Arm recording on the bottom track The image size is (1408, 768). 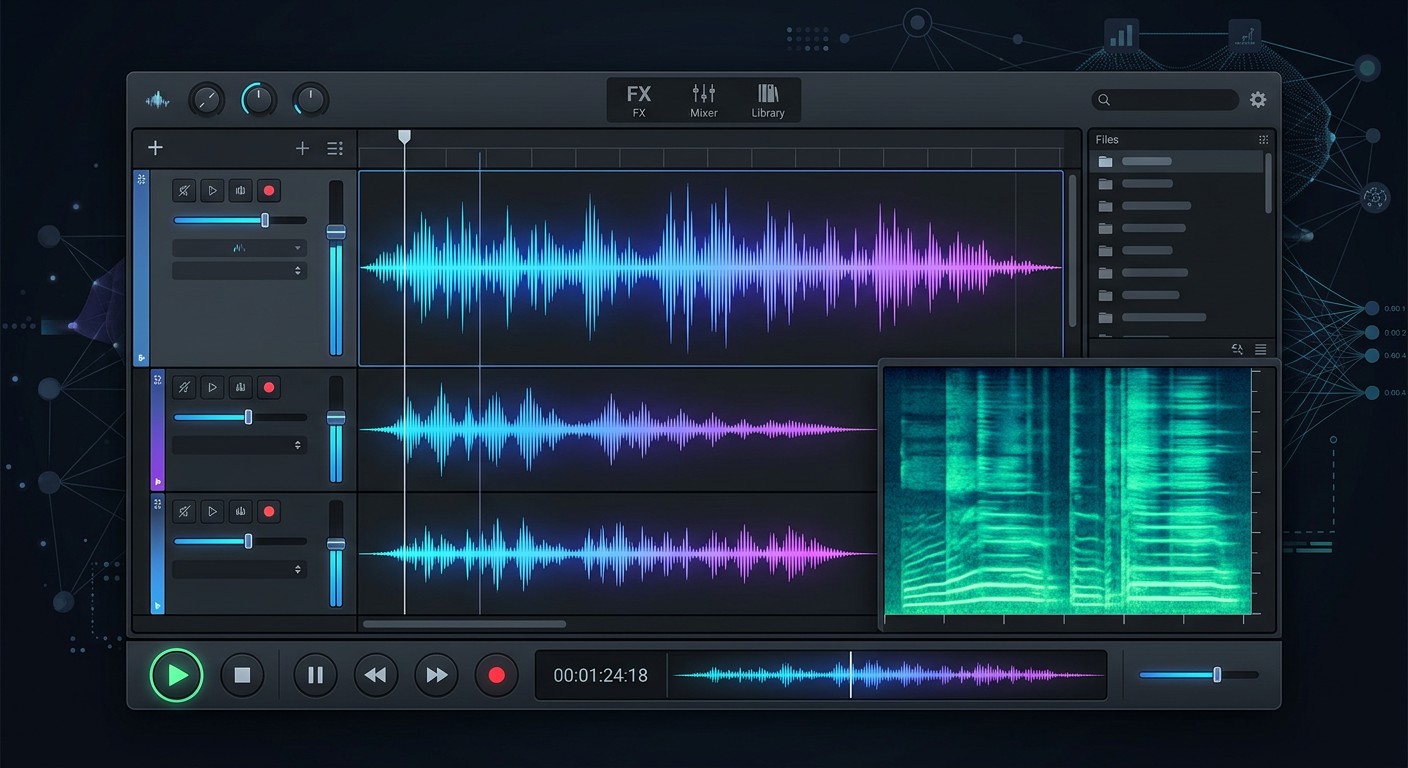tap(268, 511)
